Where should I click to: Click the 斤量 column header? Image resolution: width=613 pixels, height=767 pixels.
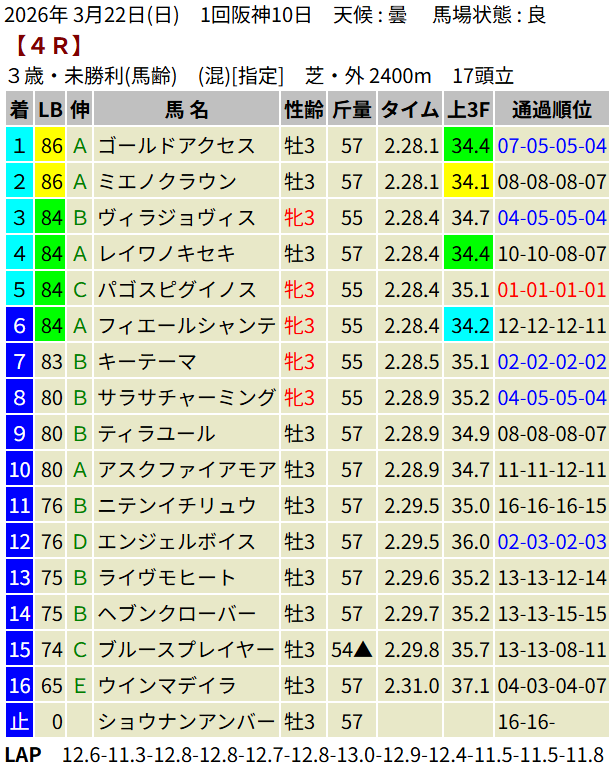351,110
